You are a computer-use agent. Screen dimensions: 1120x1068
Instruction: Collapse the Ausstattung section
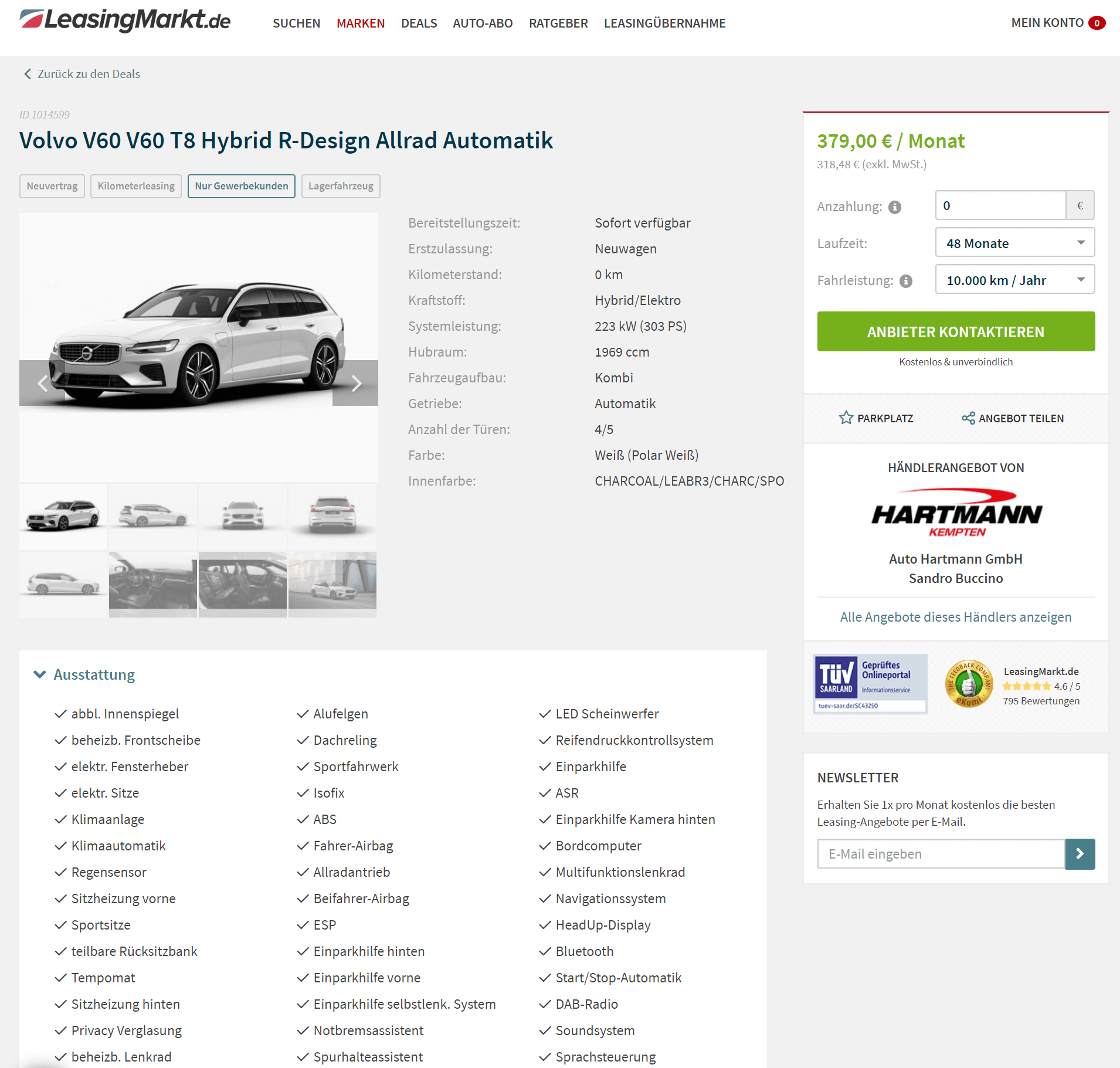click(40, 674)
